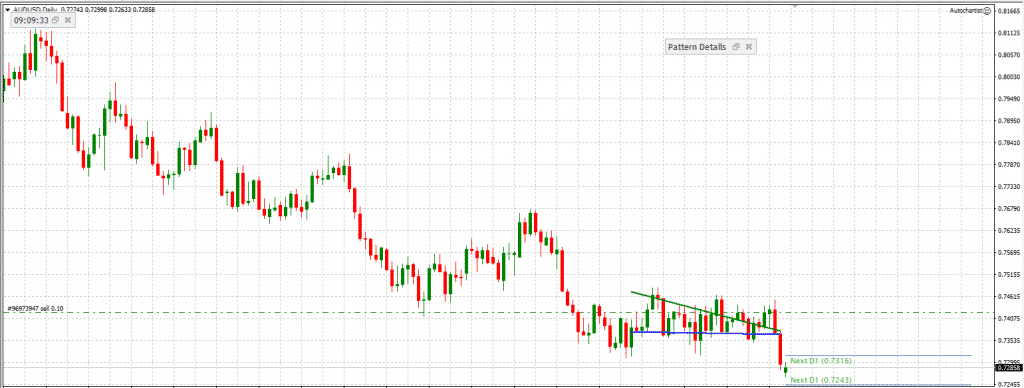This screenshot has width=1024, height=388.
Task: Click the 0.81665 price scale label
Action: (x=1010, y=12)
